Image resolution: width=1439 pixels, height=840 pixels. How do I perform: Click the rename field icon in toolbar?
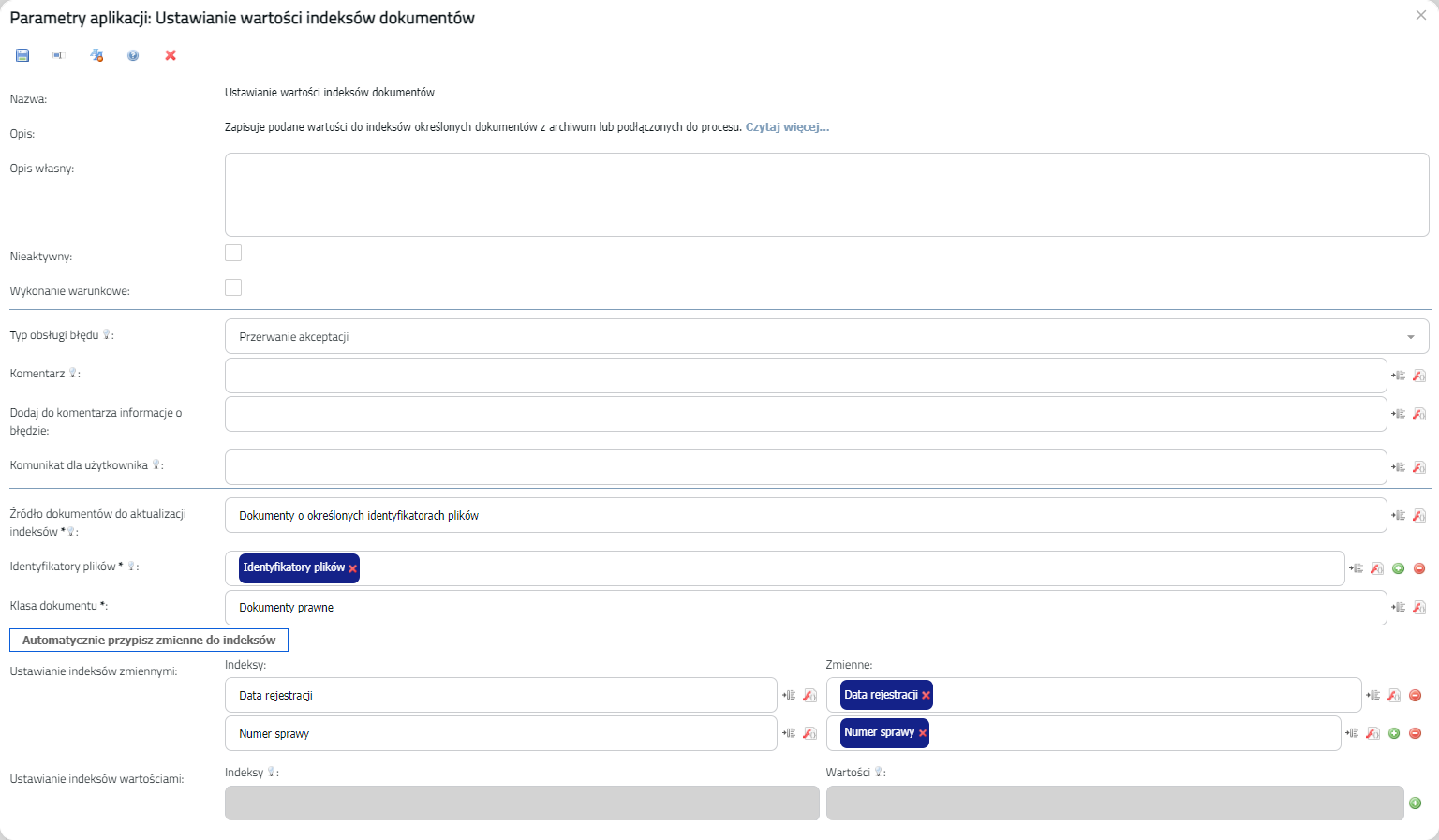pyautogui.click(x=58, y=55)
